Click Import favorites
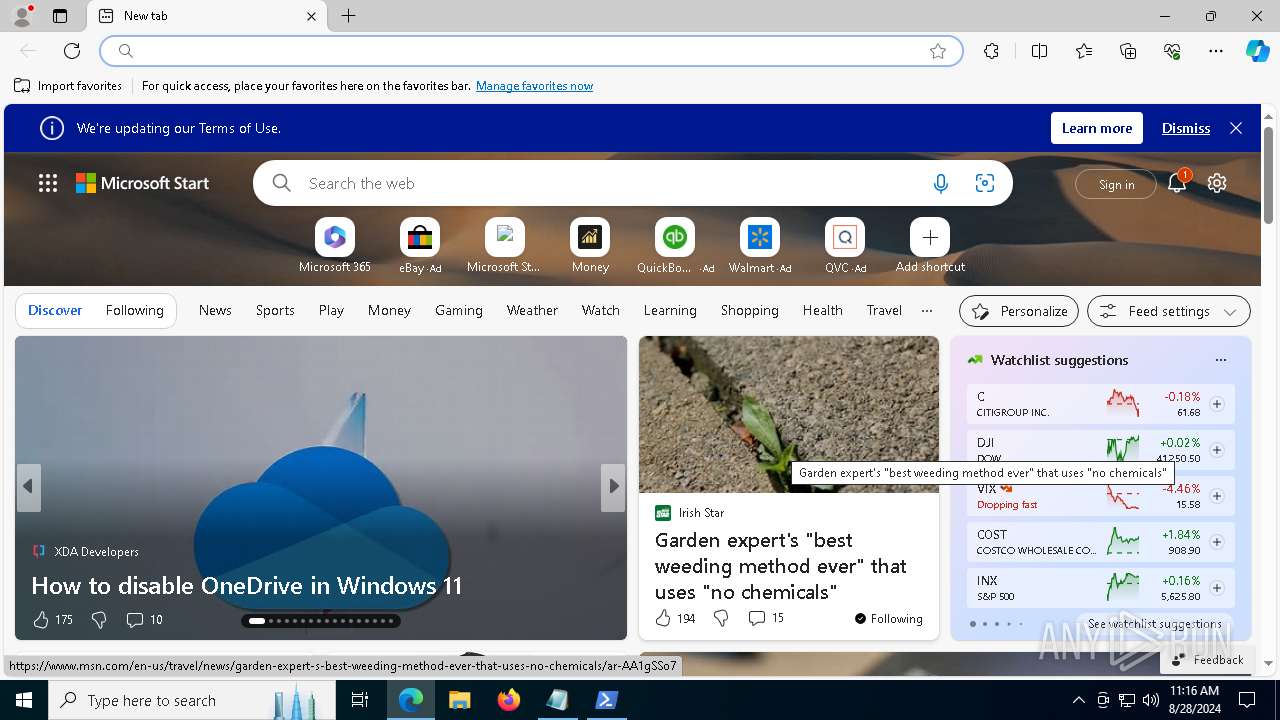Image resolution: width=1280 pixels, height=720 pixels. [x=68, y=86]
